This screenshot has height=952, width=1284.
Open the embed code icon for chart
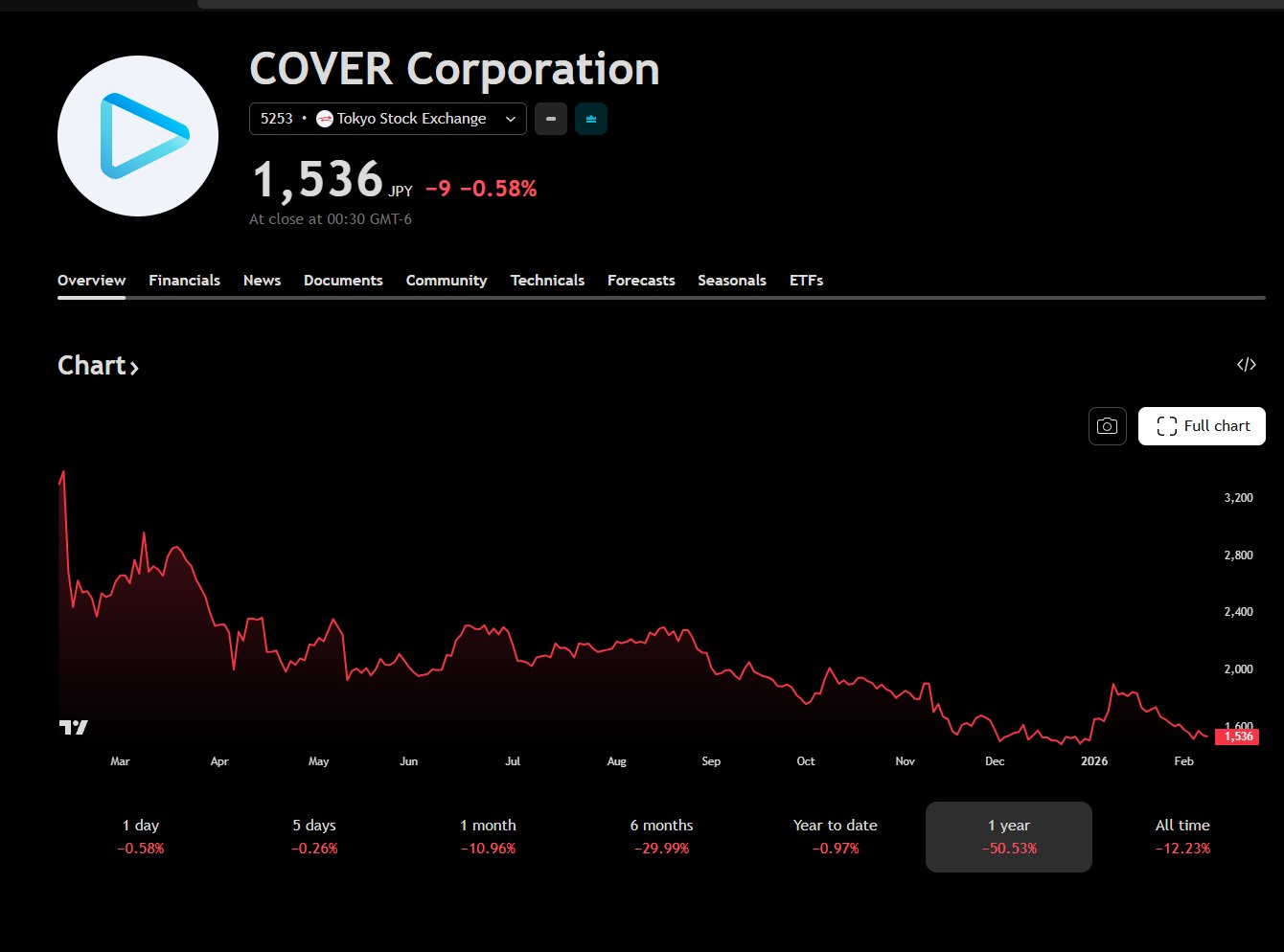[1247, 365]
